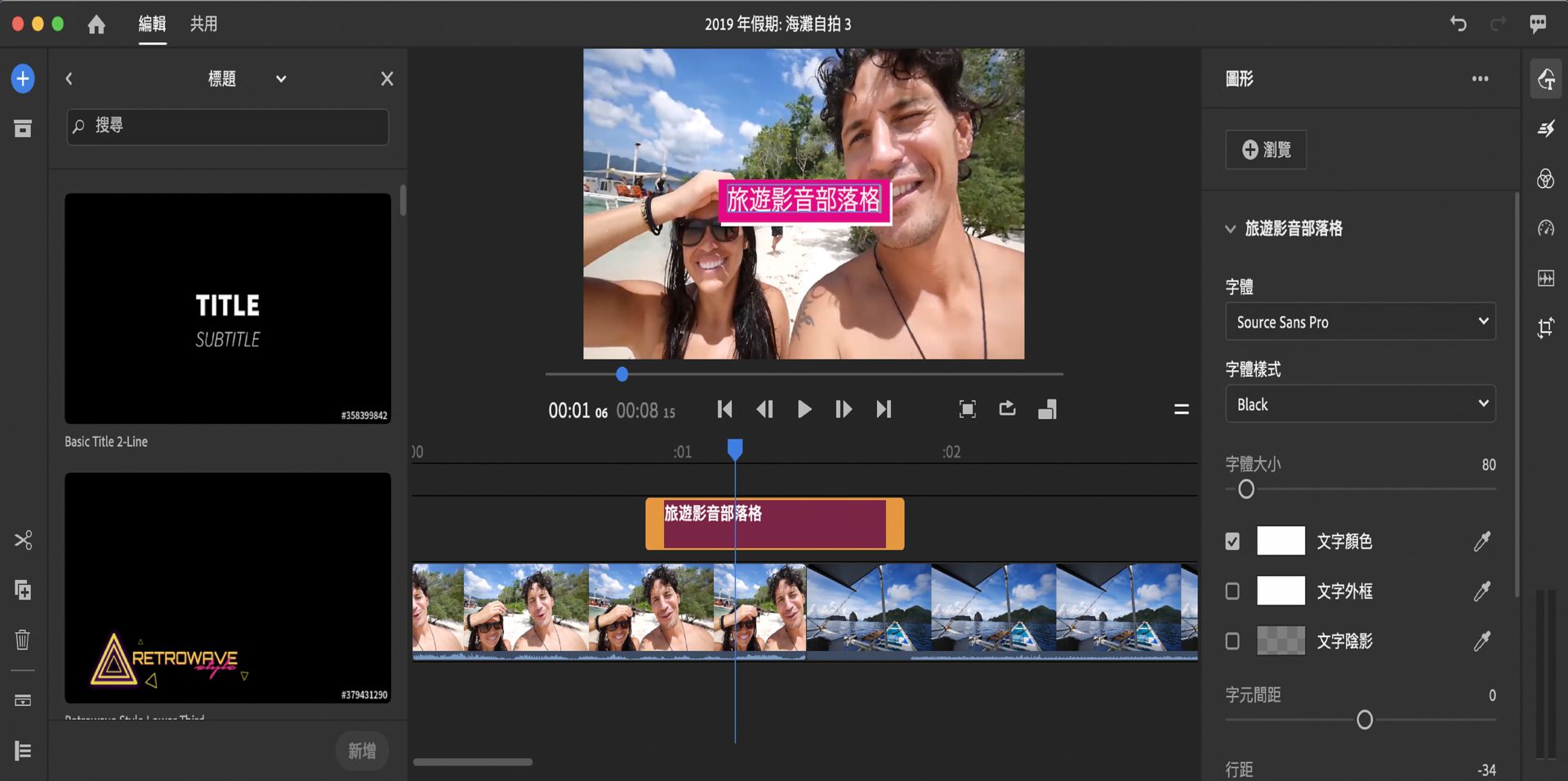Undo the last action

pyautogui.click(x=1458, y=24)
